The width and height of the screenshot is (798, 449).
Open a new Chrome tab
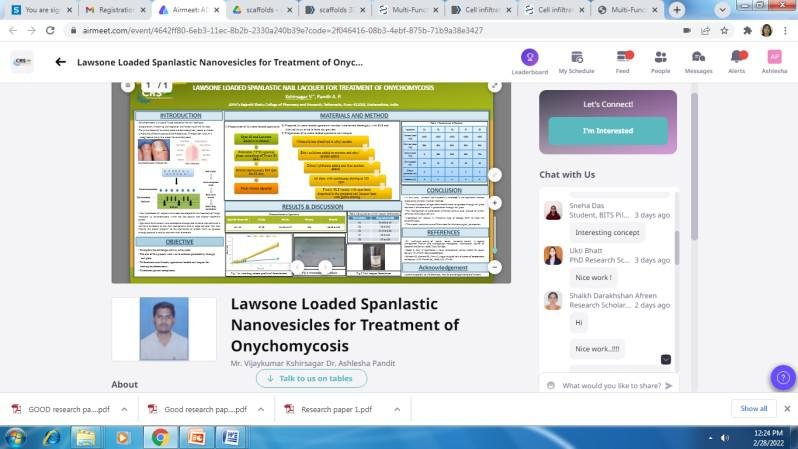(x=676, y=10)
